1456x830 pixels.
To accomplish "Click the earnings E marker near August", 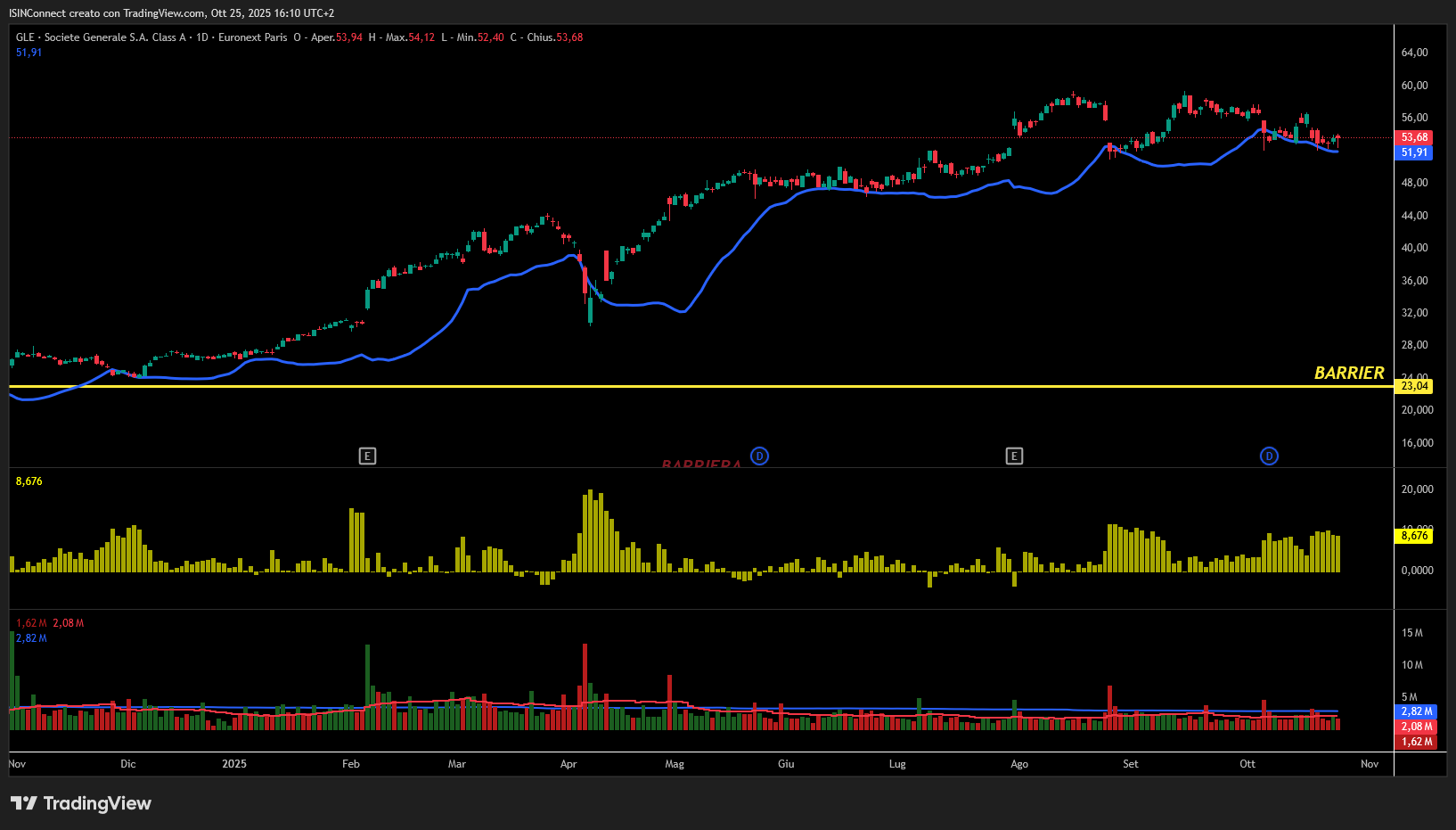I will [1014, 456].
